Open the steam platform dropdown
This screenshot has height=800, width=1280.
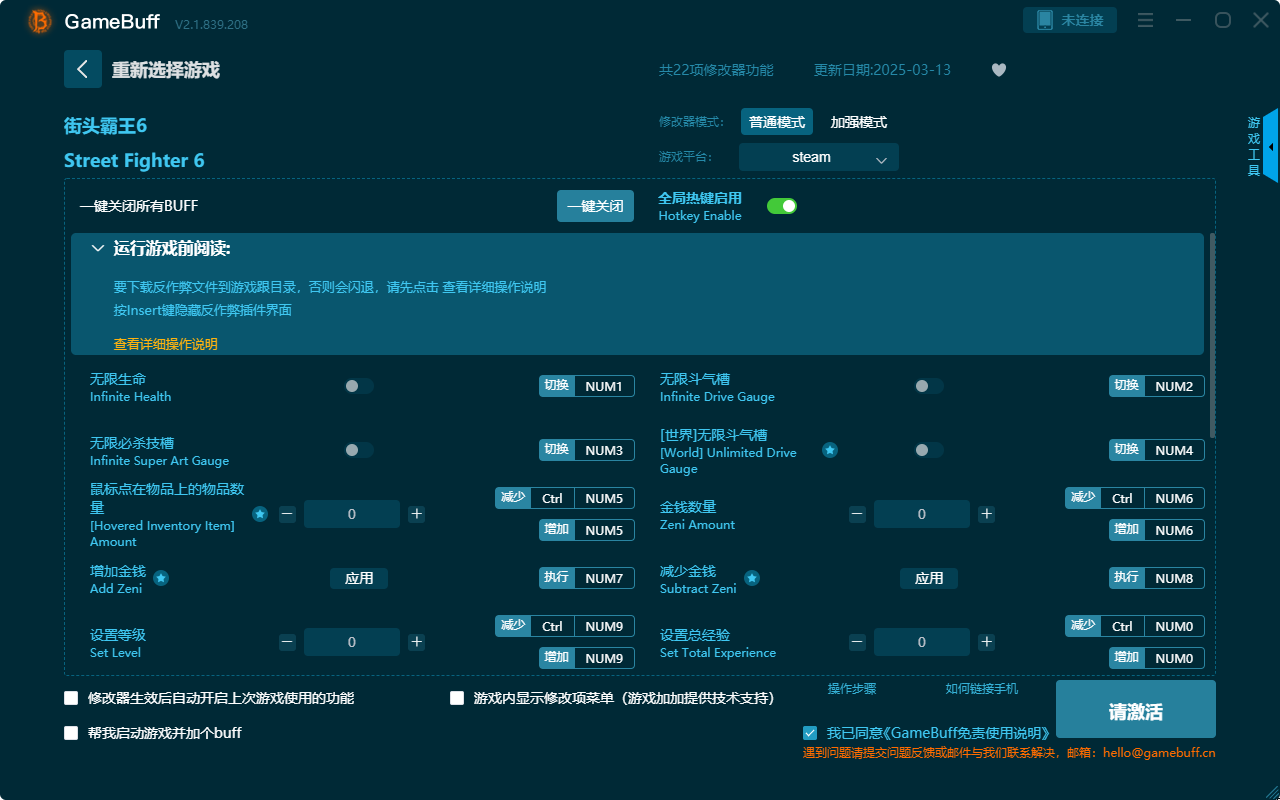818,157
